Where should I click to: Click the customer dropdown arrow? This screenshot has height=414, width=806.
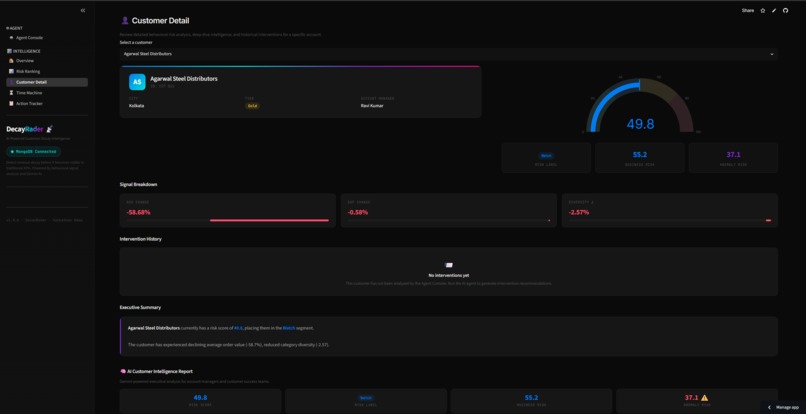coord(772,54)
